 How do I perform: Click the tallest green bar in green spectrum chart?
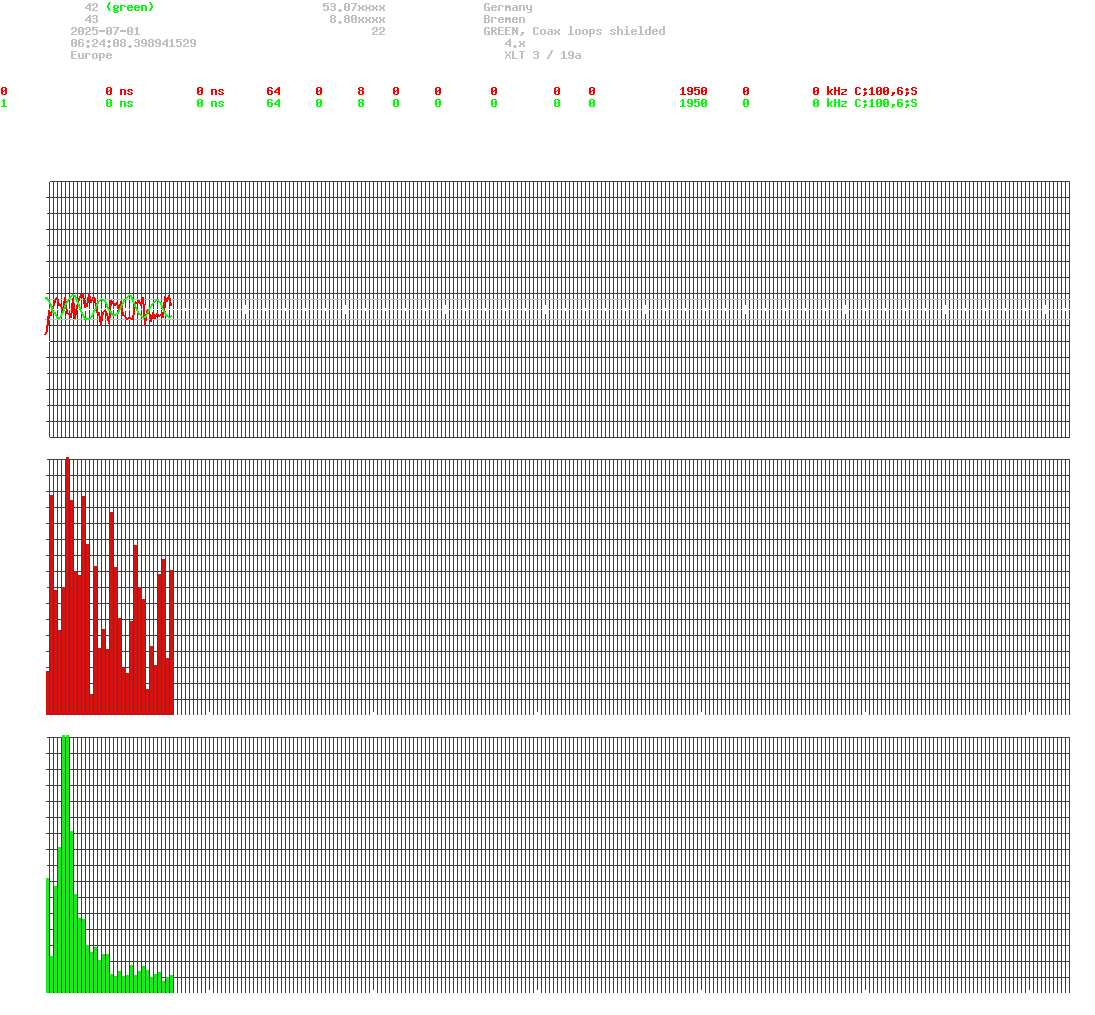click(x=66, y=863)
